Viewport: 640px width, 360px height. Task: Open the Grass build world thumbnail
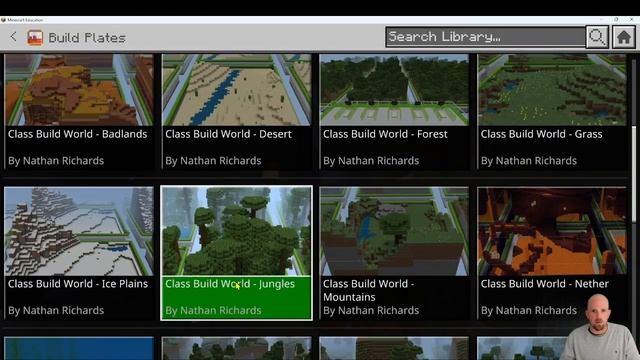coord(552,90)
